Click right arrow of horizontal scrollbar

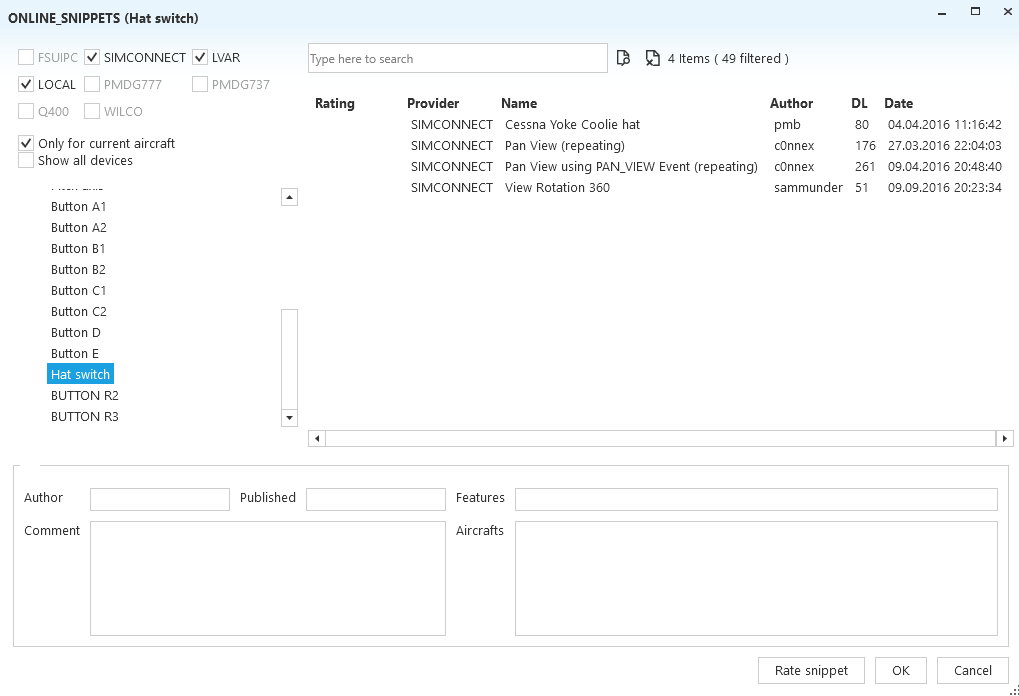1004,438
